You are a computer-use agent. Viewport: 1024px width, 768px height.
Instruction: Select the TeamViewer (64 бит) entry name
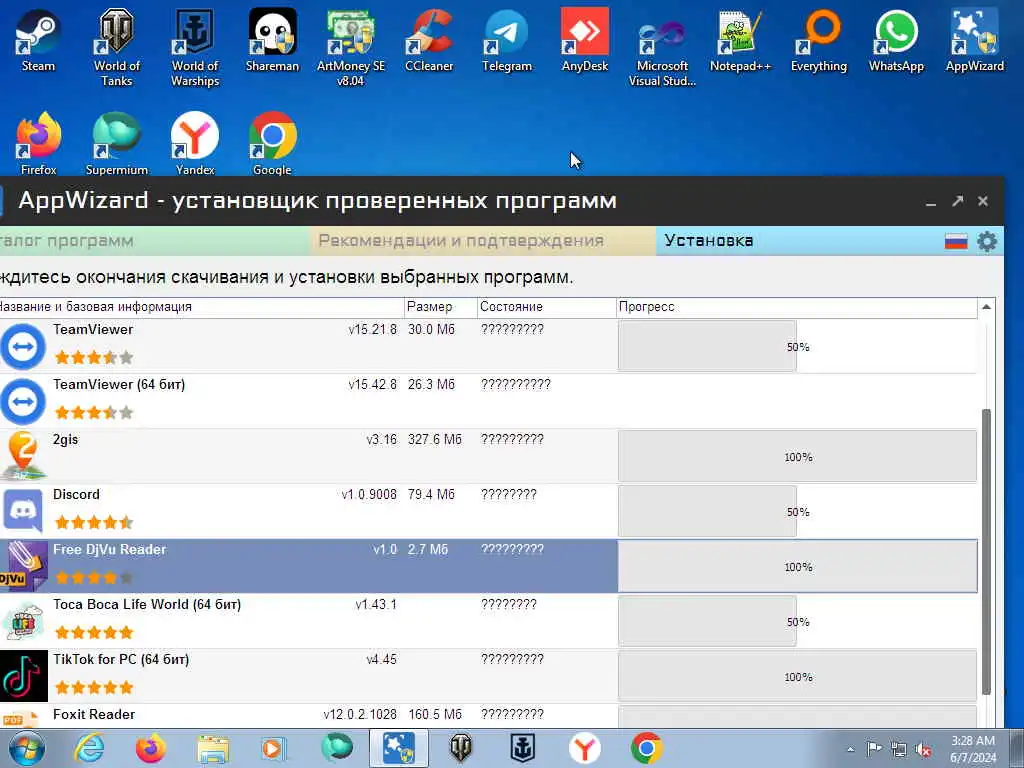119,385
